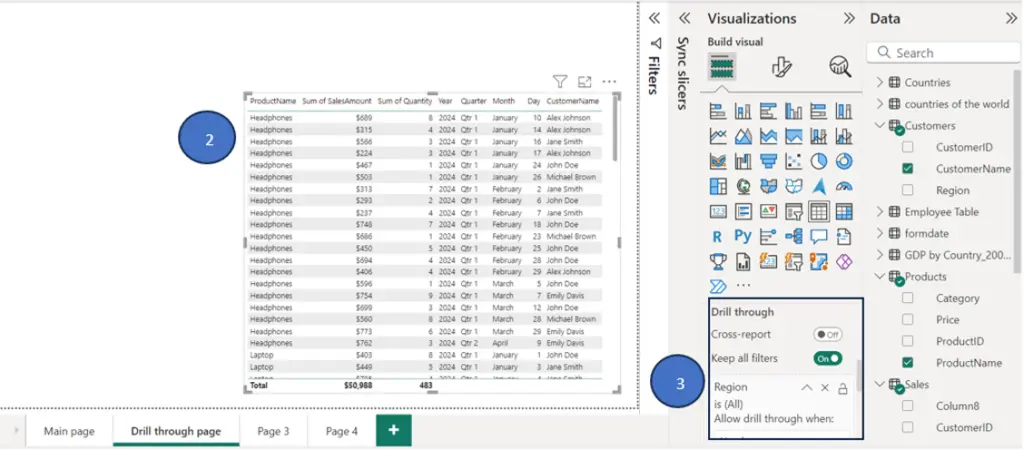Open more options on the table visual
The width and height of the screenshot is (1024, 450).
click(609, 82)
